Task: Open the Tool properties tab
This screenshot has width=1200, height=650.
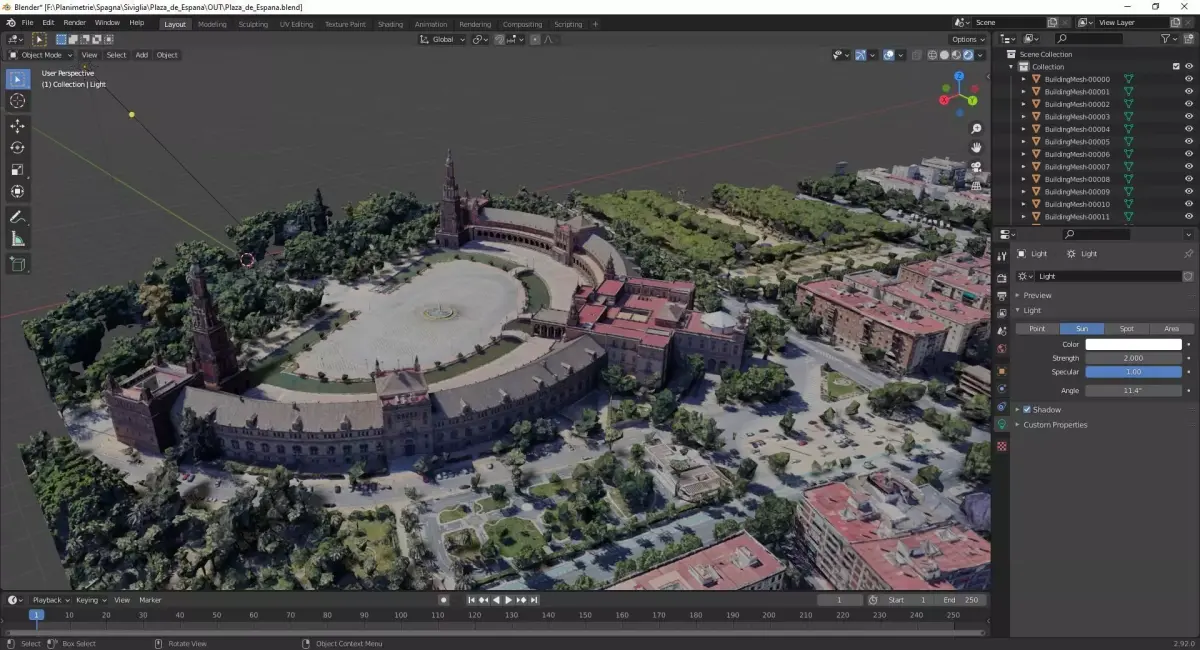Action: [1002, 257]
